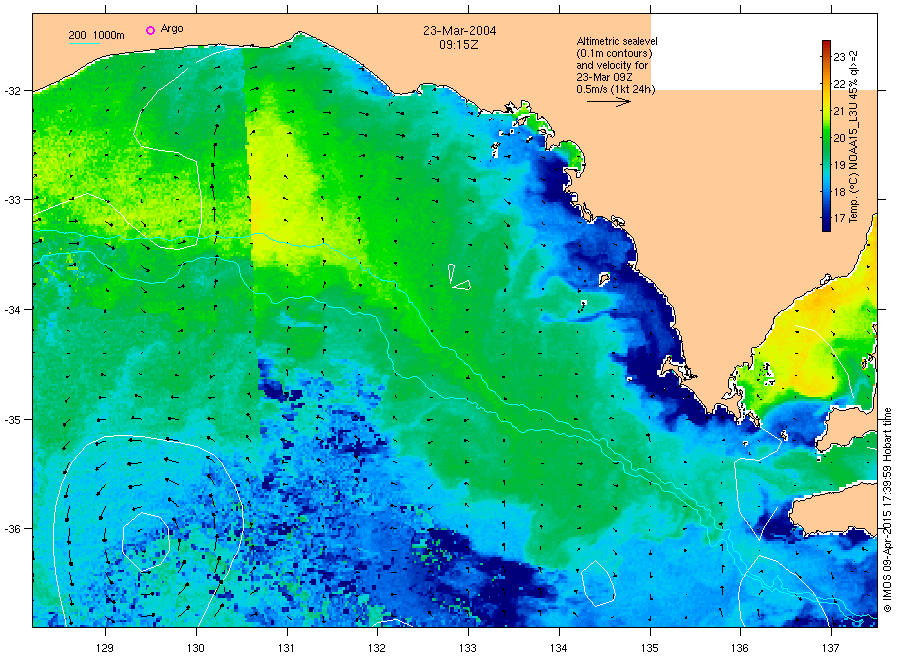Click longitude label '137'

point(831,648)
